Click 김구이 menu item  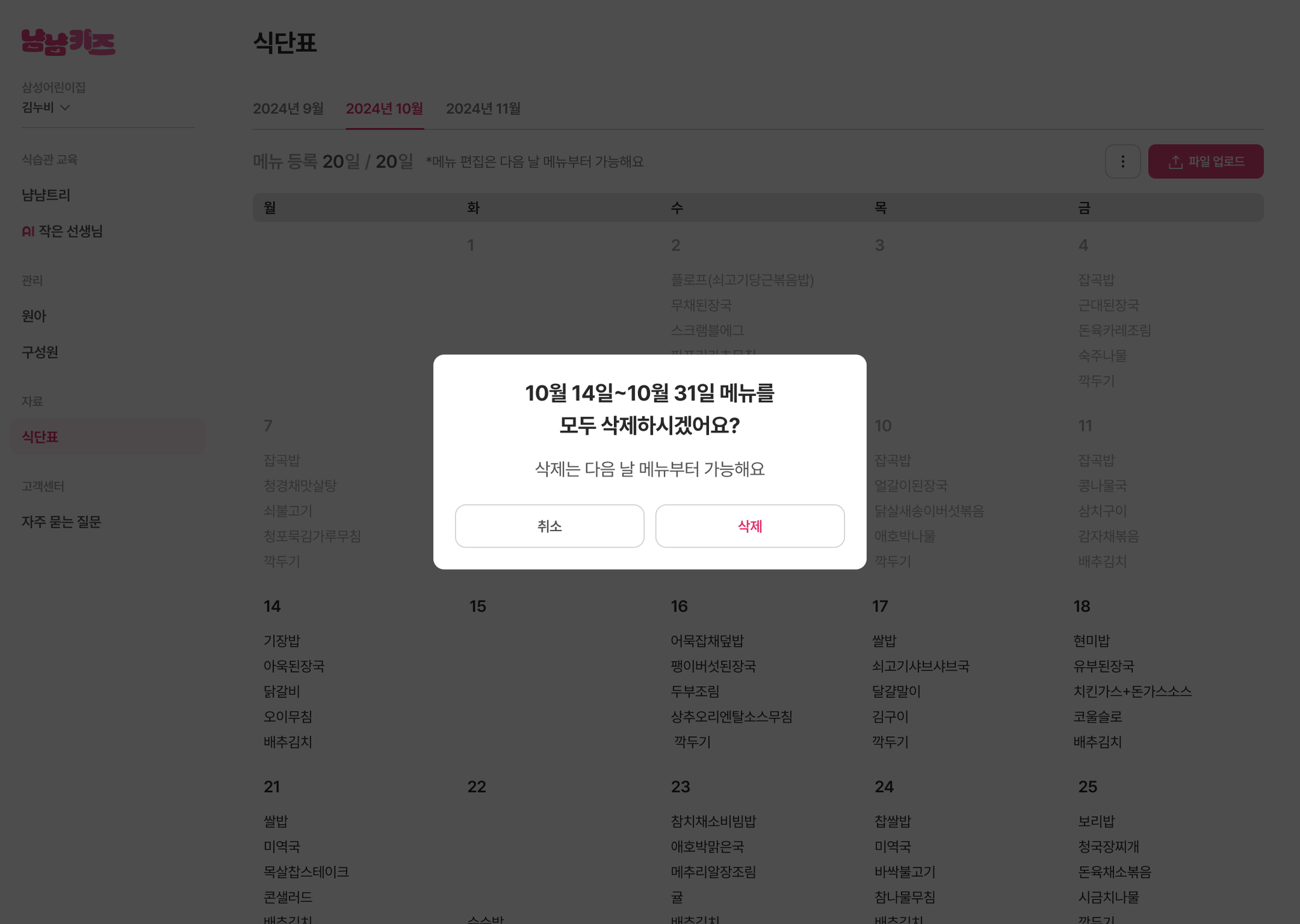click(890, 716)
